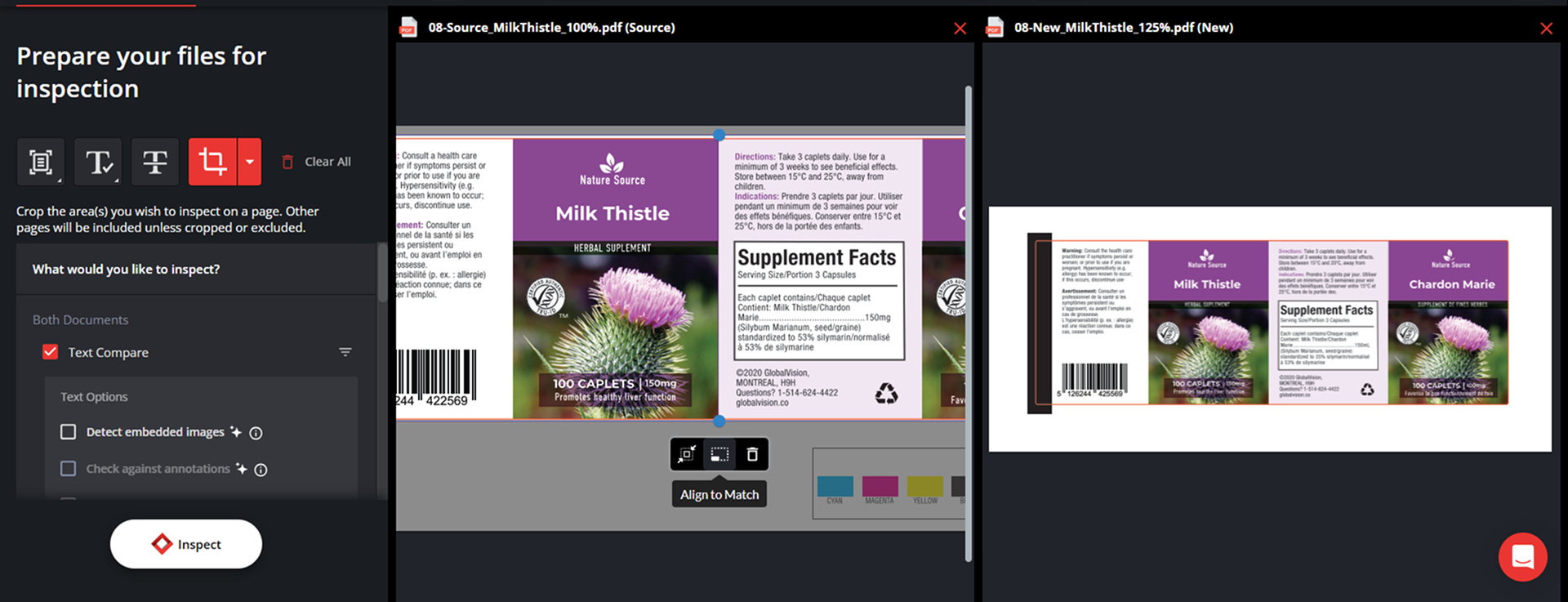This screenshot has height=602, width=1568.
Task: Click the Clear All trash icon
Action: pos(287,162)
